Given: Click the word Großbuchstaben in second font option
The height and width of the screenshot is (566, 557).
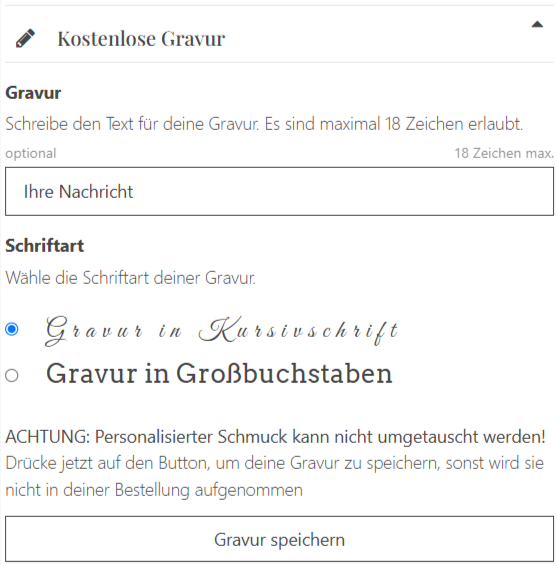Looking at the screenshot, I should pos(284,374).
